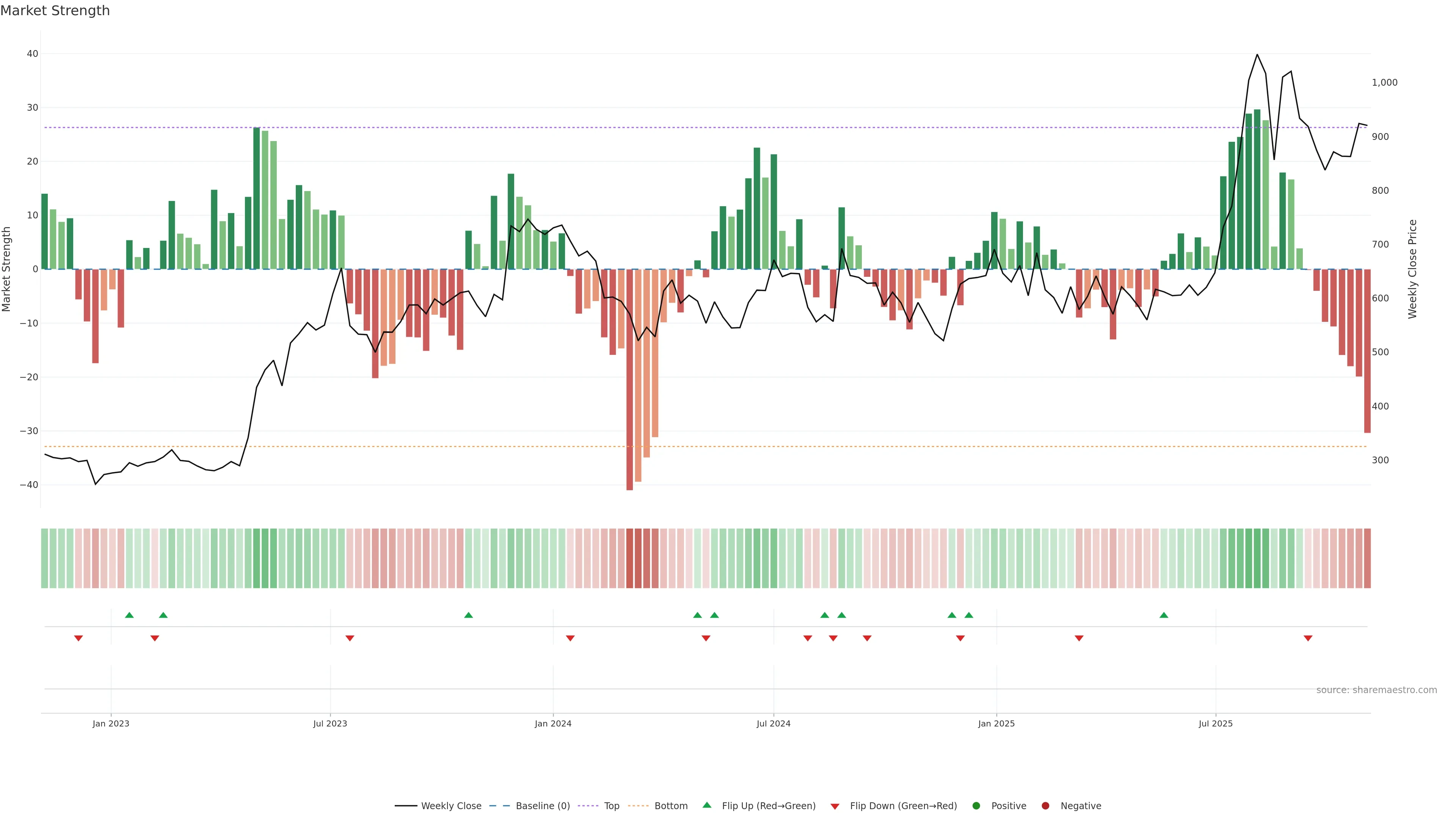Click the first green flip-up marker after Jan 2023
This screenshot has height=819, width=1456.
[129, 615]
